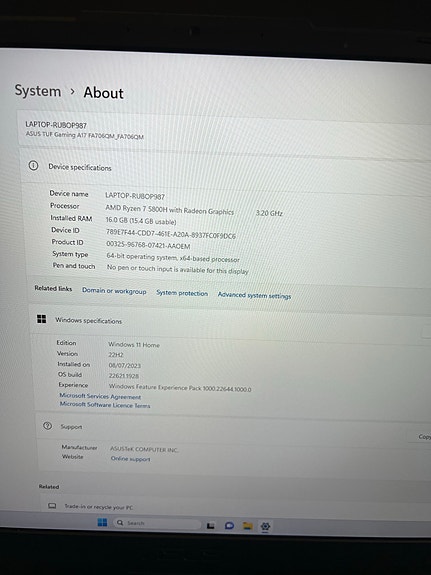Open File Explorer from the taskbar
The image size is (431, 575).
click(248, 526)
